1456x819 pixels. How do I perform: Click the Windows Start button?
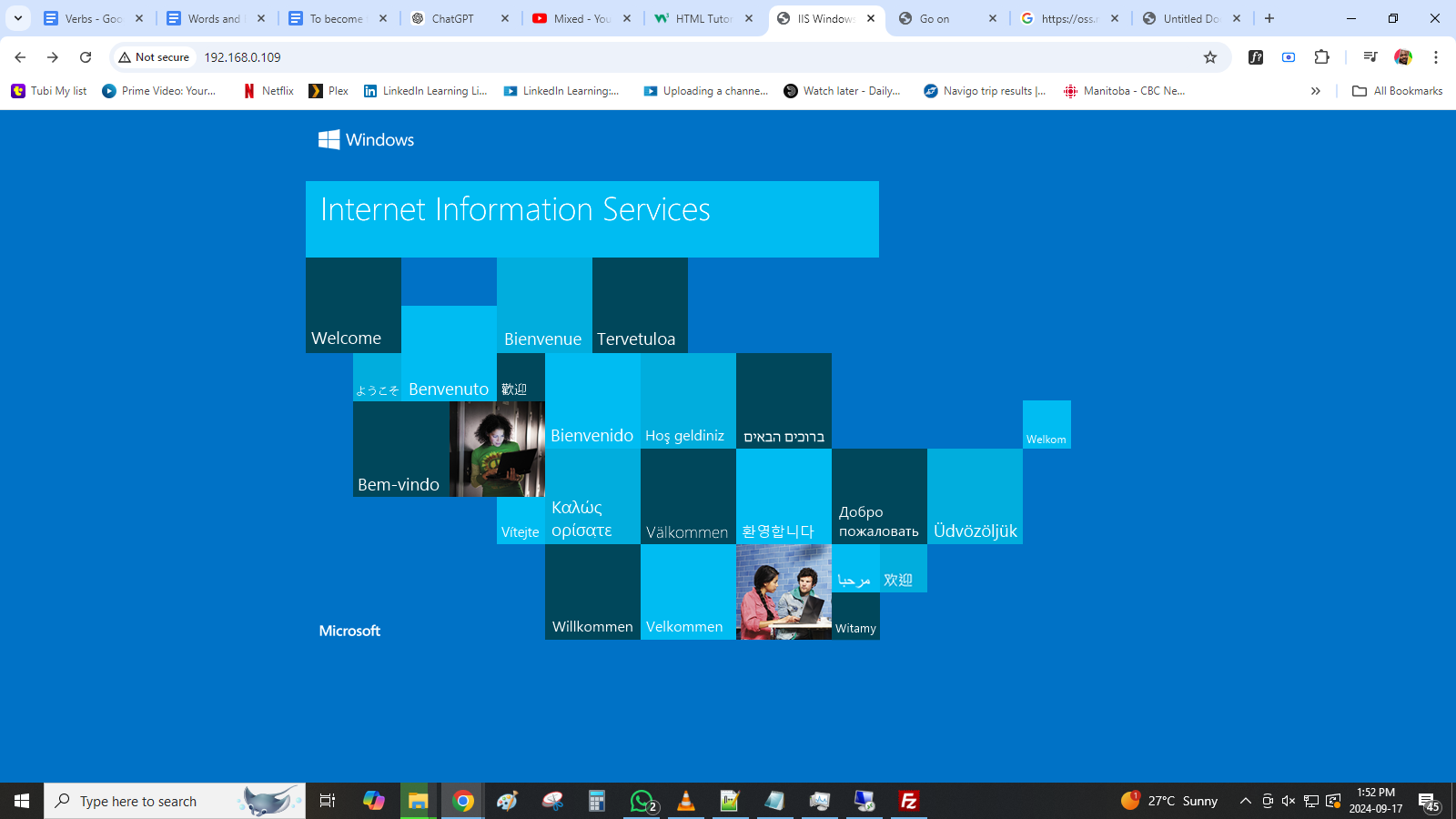(22, 801)
